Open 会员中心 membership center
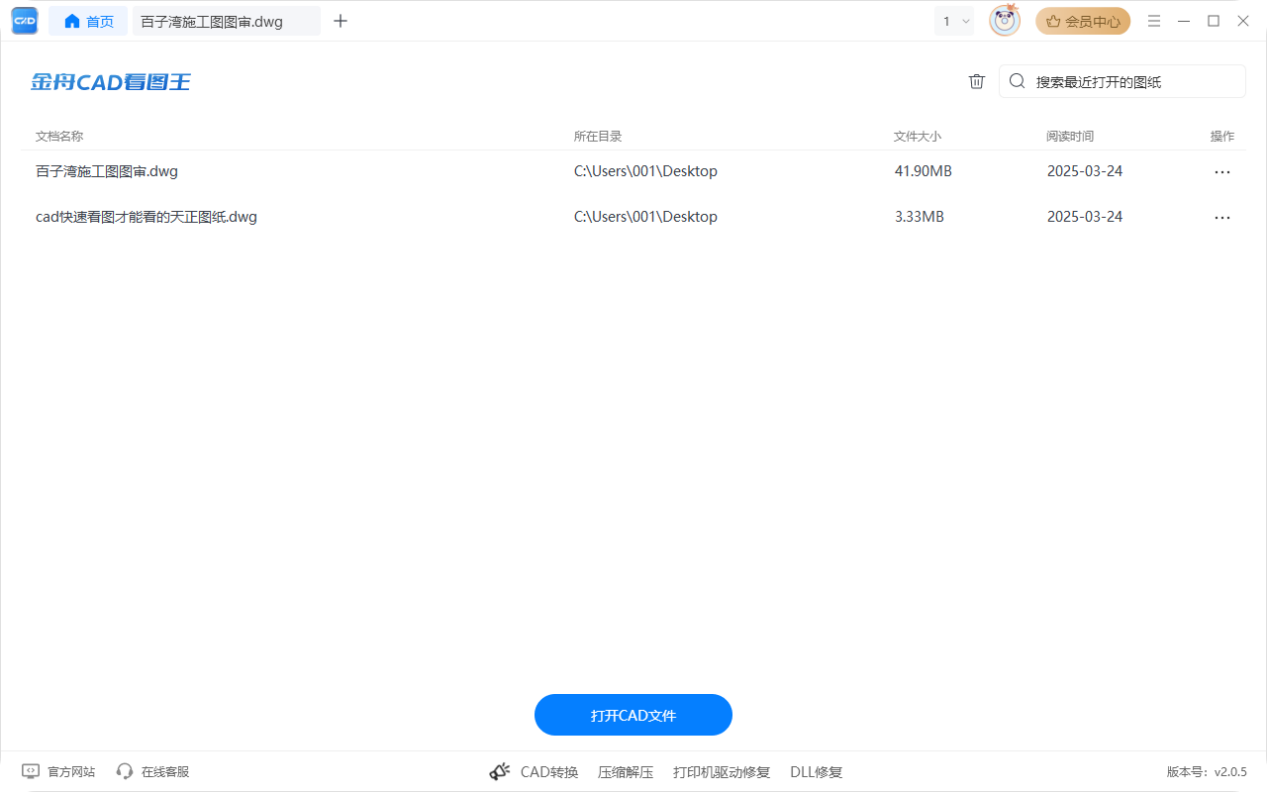Screen dimensions: 1267x792 point(1083,21)
